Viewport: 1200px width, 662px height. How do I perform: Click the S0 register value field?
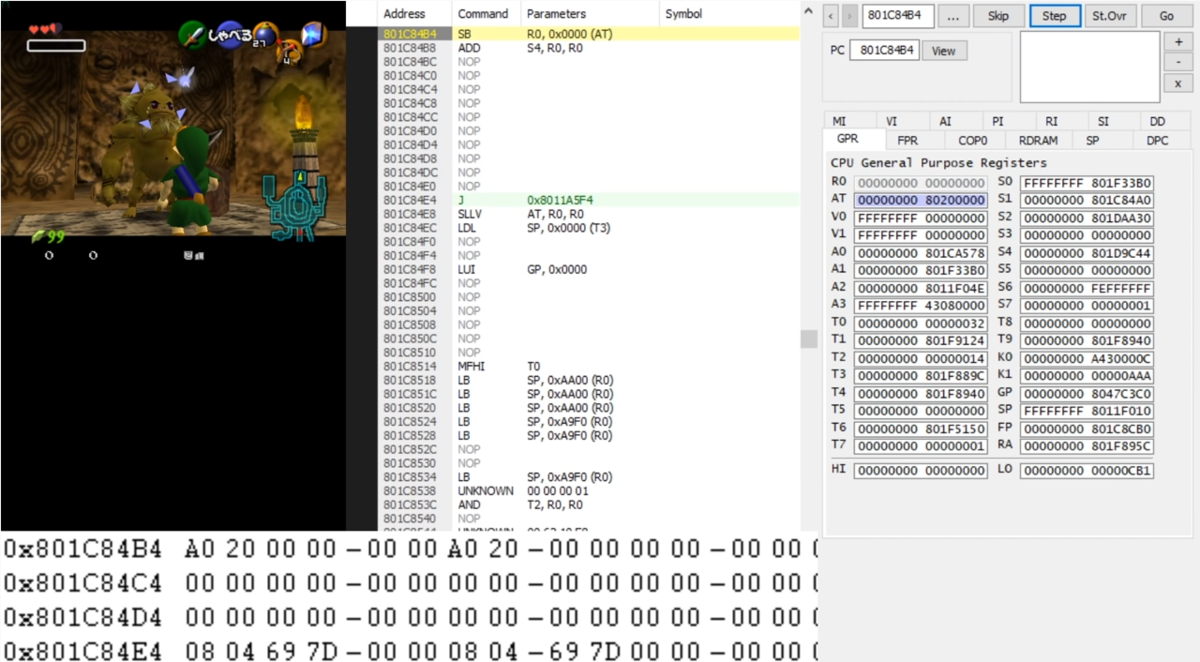pos(1087,183)
